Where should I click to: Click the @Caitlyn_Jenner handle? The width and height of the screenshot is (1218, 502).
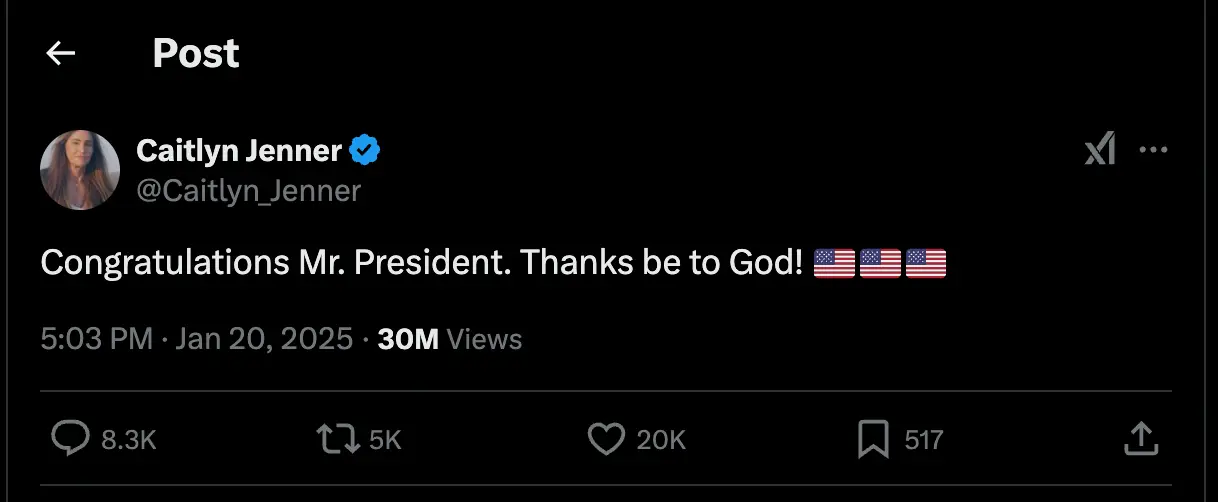248,190
